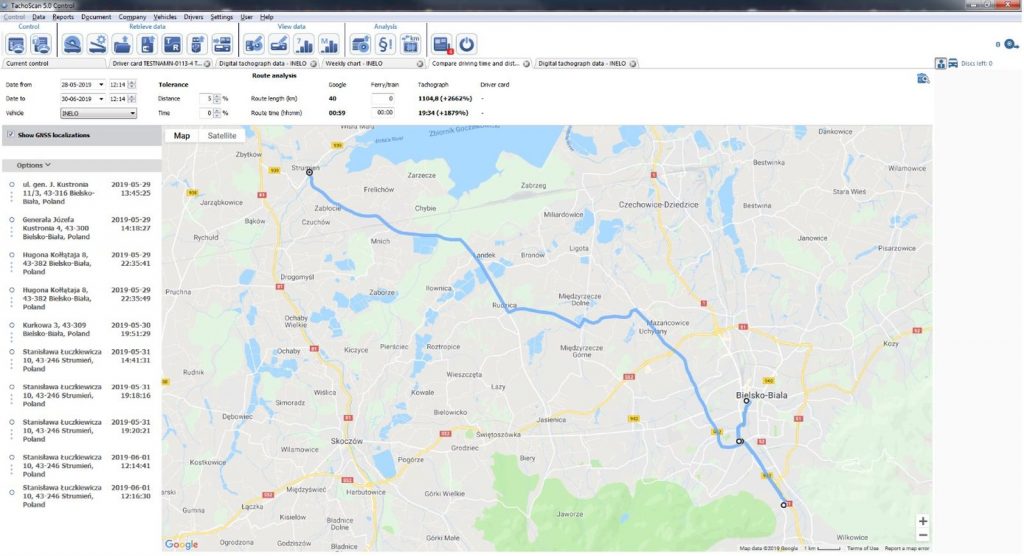Click the first icon in the Control group
The width and height of the screenshot is (1024, 556).
pyautogui.click(x=16, y=44)
